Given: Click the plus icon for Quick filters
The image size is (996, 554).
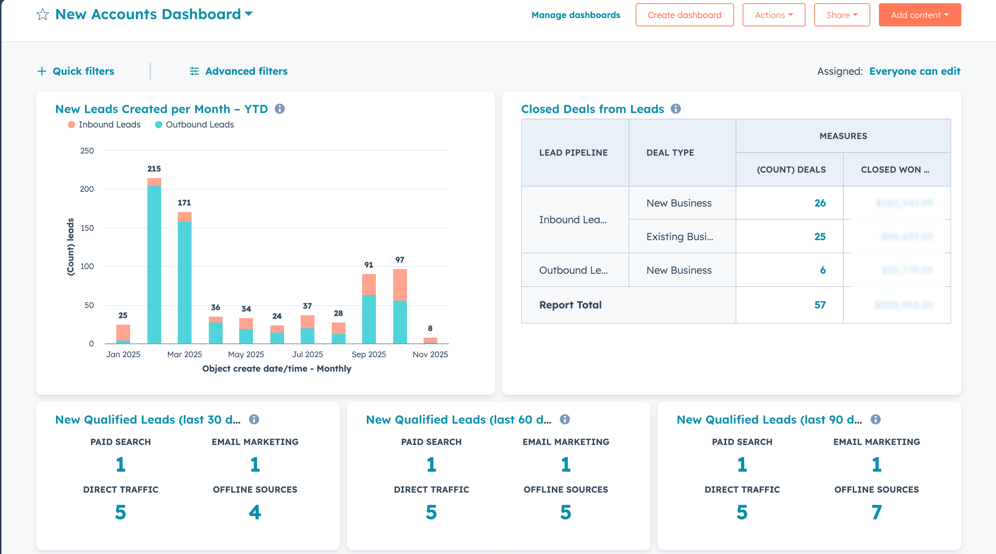Looking at the screenshot, I should tap(42, 72).
